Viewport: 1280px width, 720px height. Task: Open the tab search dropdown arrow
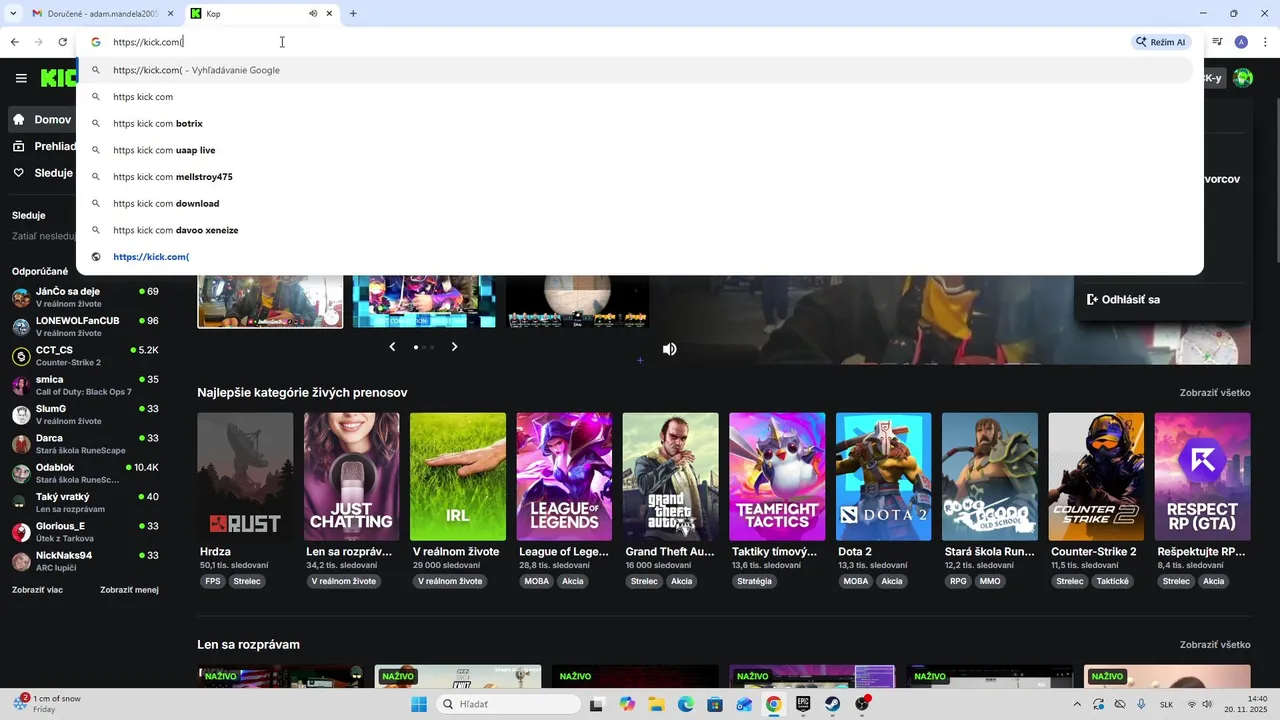pyautogui.click(x=13, y=13)
